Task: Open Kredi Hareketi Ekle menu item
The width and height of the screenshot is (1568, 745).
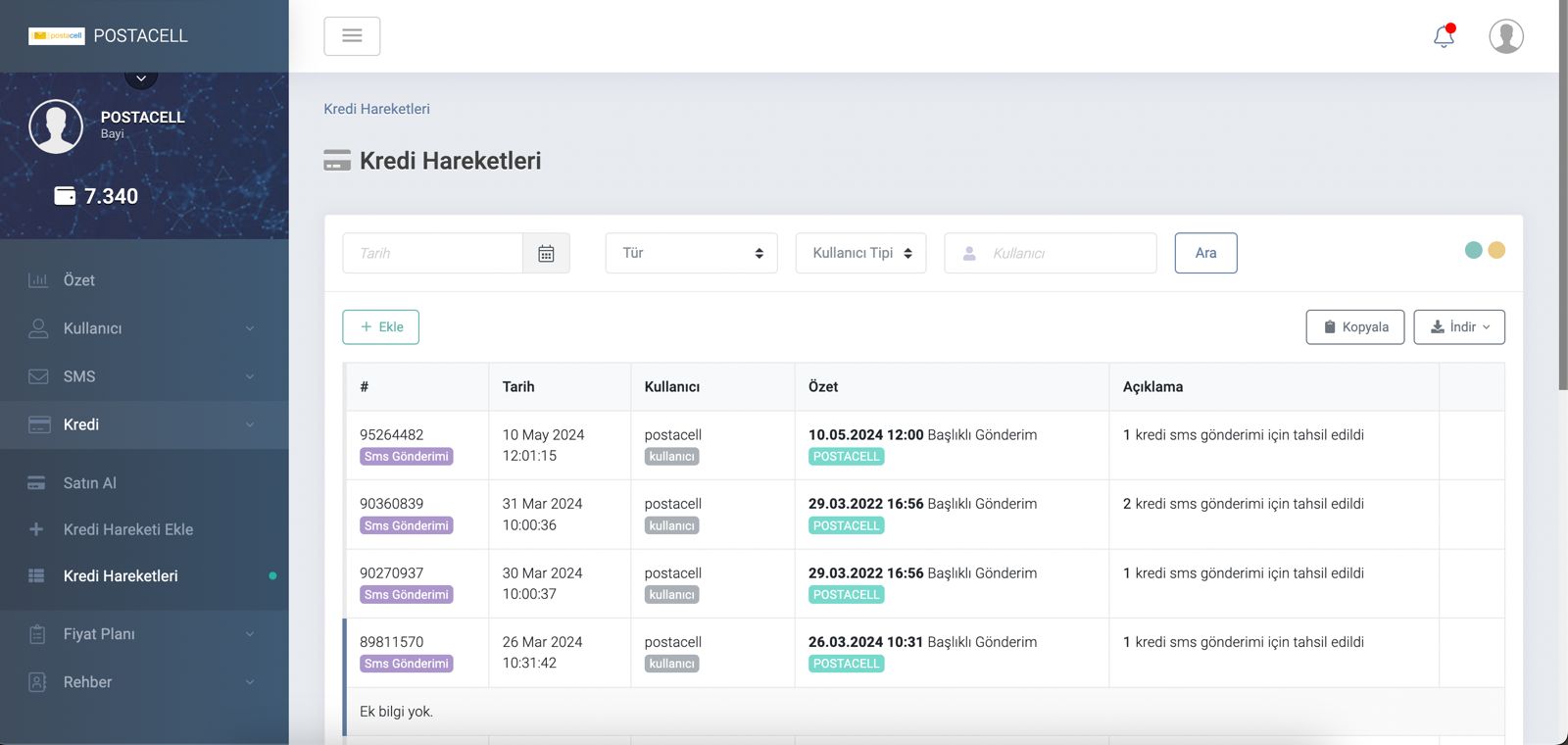Action: [x=144, y=529]
